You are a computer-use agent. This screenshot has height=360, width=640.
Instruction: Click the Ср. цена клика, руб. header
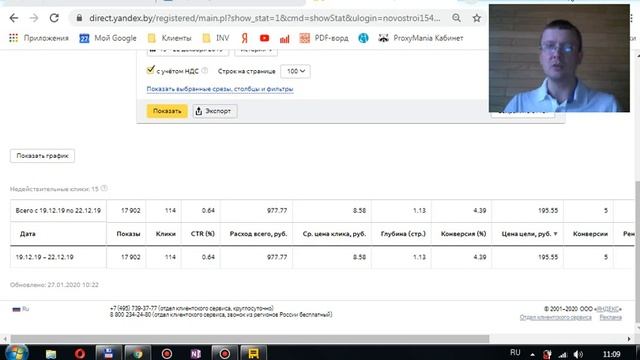click(x=334, y=234)
